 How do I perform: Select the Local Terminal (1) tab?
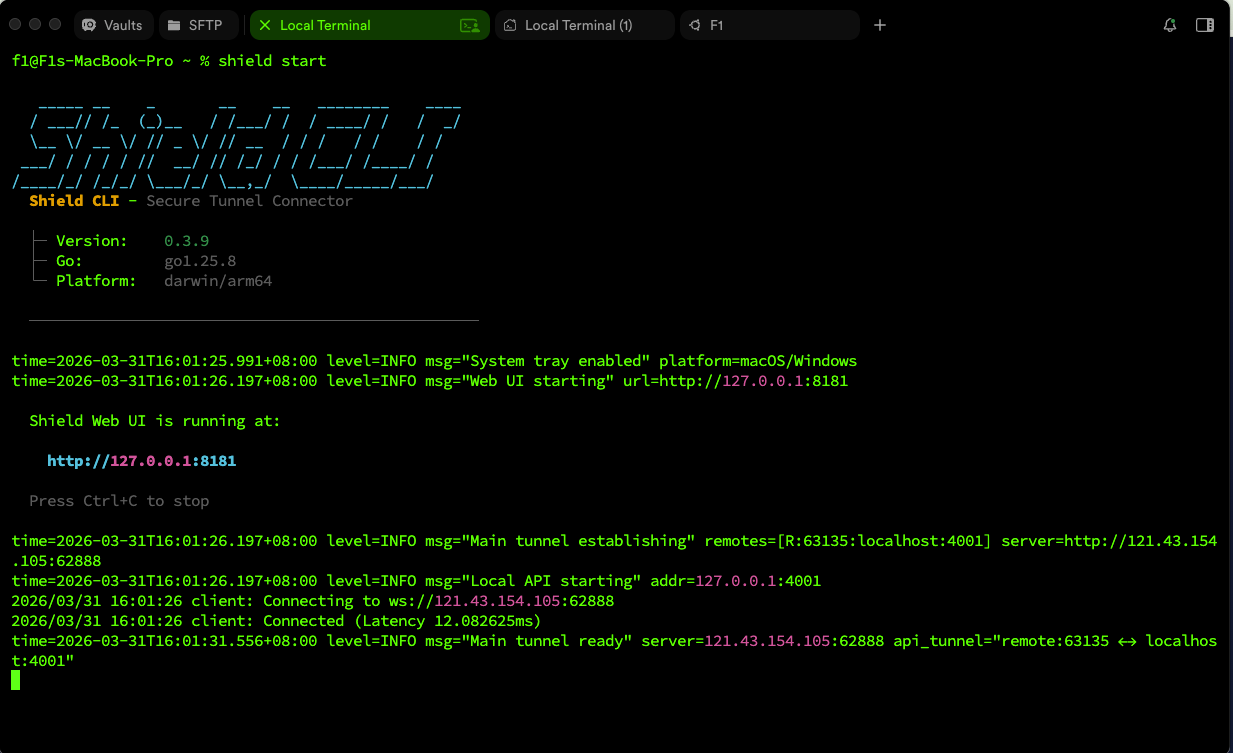pyautogui.click(x=584, y=25)
